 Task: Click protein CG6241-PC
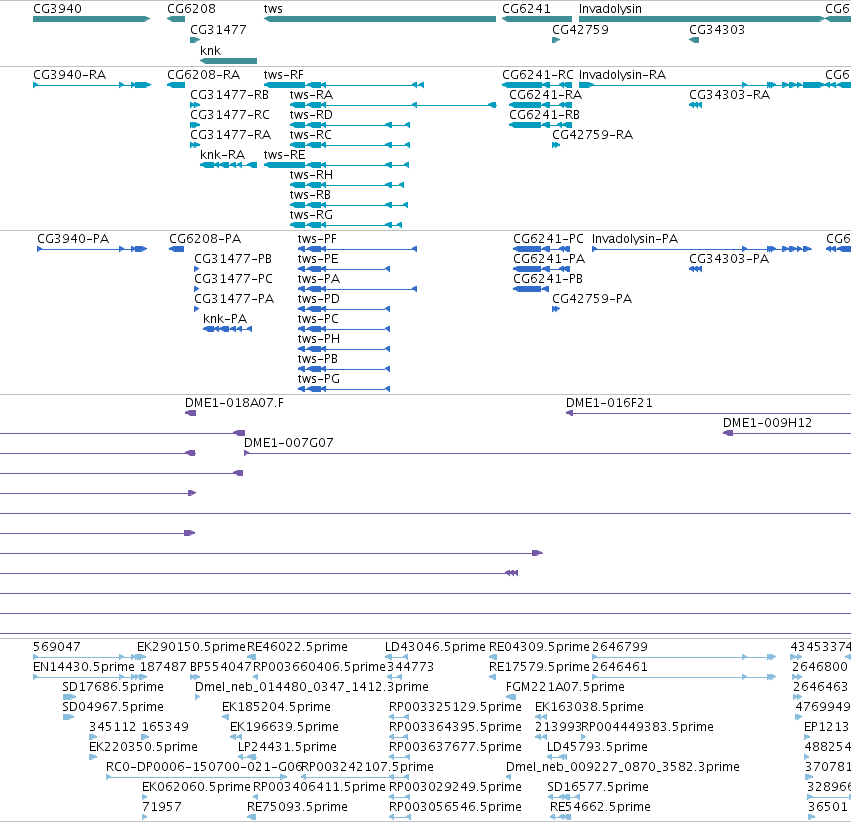tap(548, 239)
